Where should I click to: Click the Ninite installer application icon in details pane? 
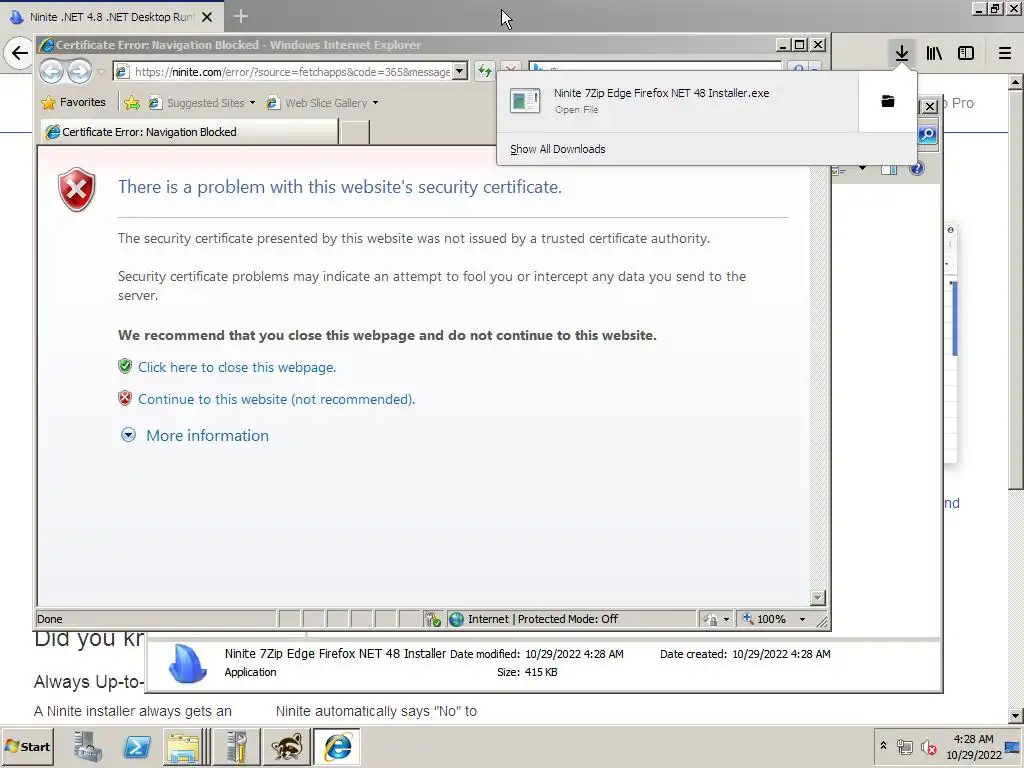point(188,664)
